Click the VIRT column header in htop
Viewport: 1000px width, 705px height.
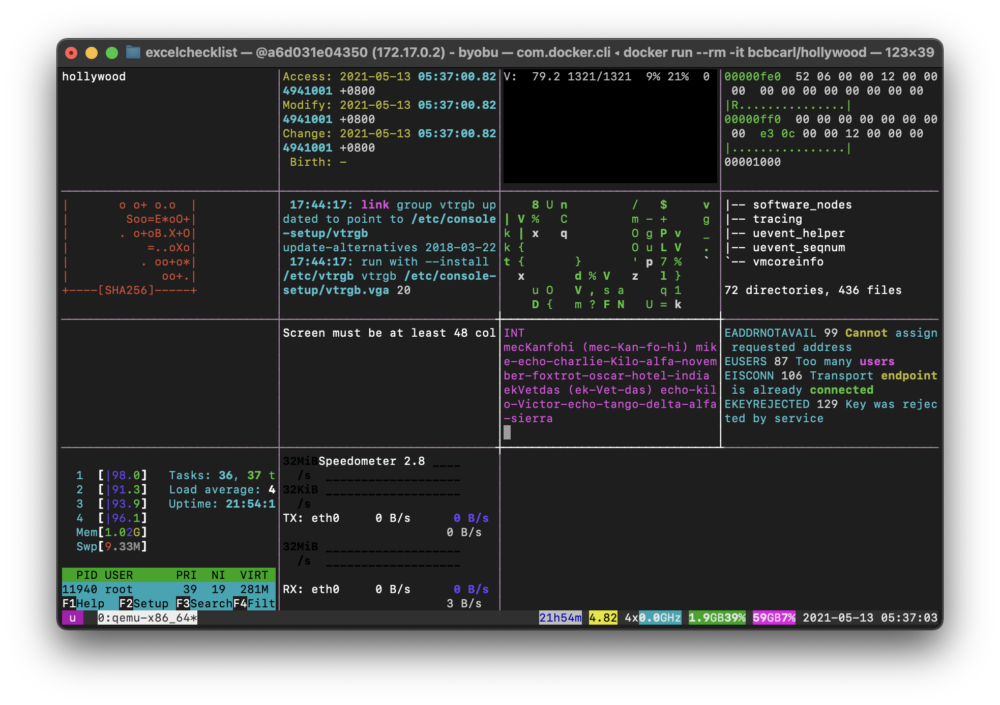pyautogui.click(x=254, y=575)
